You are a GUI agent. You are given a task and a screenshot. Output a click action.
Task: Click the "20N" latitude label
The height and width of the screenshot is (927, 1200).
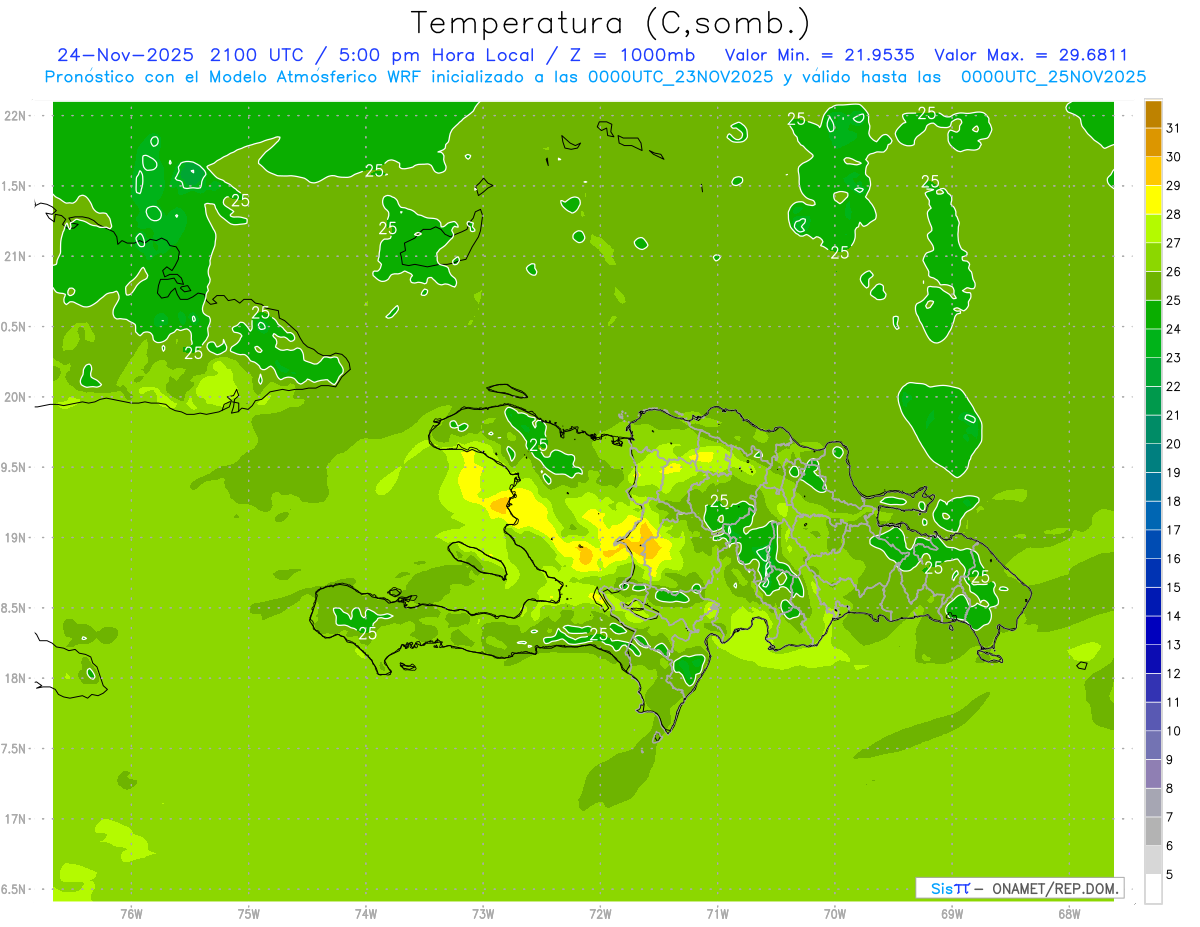tap(16, 397)
